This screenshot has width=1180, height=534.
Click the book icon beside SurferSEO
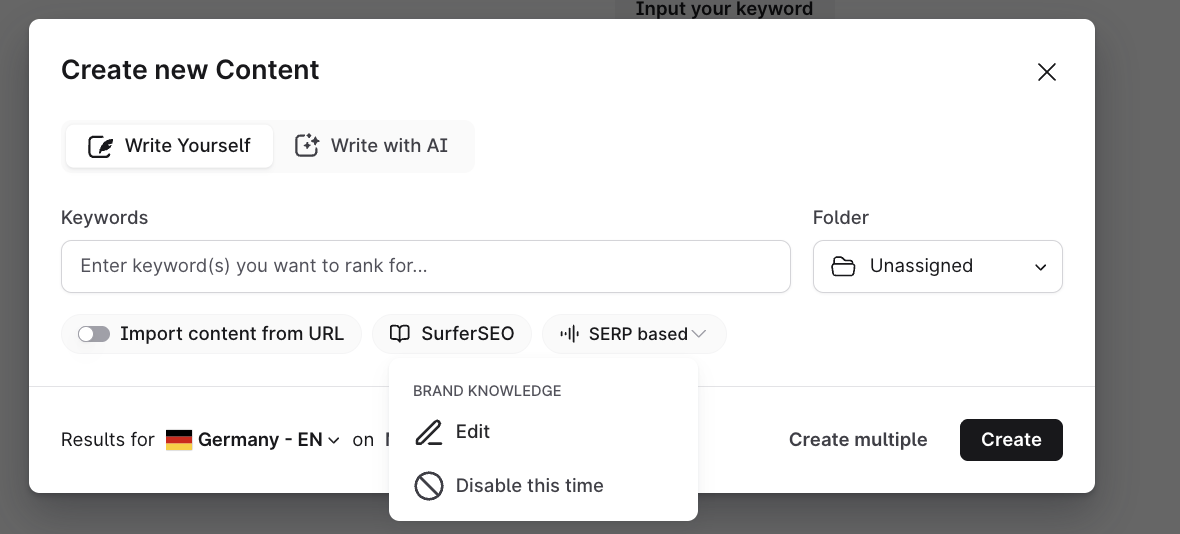(x=400, y=334)
